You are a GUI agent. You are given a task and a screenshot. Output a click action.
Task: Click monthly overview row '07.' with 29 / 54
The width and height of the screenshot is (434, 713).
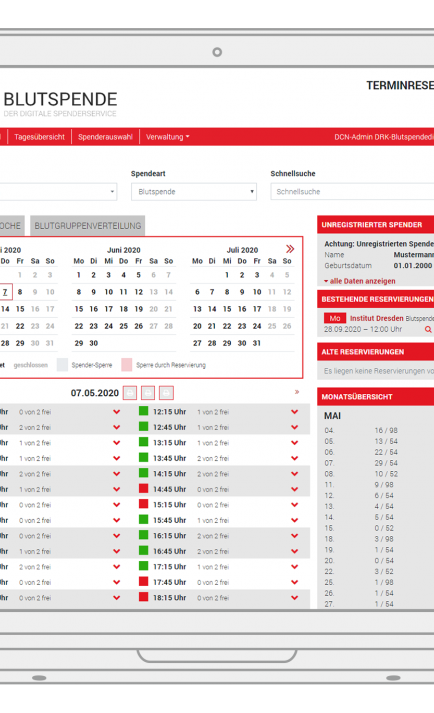(x=361, y=463)
